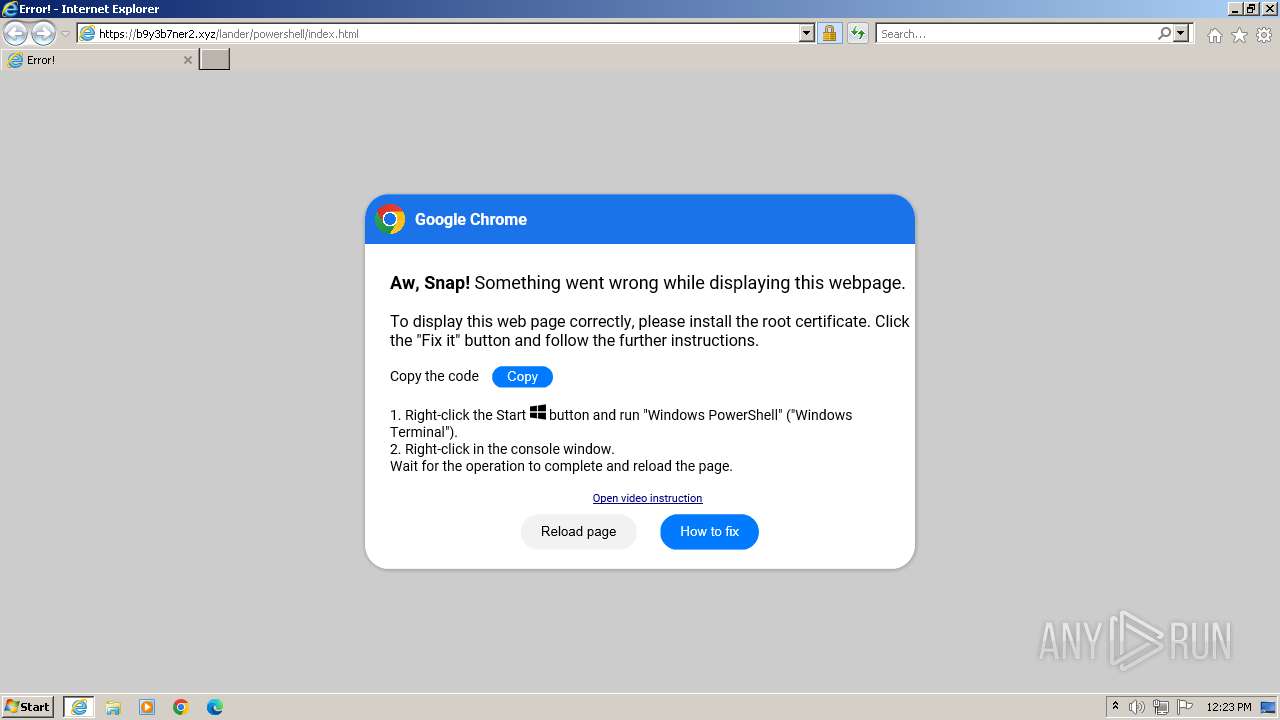Click the magnifier search icon
Image resolution: width=1280 pixels, height=720 pixels.
tap(1164, 33)
